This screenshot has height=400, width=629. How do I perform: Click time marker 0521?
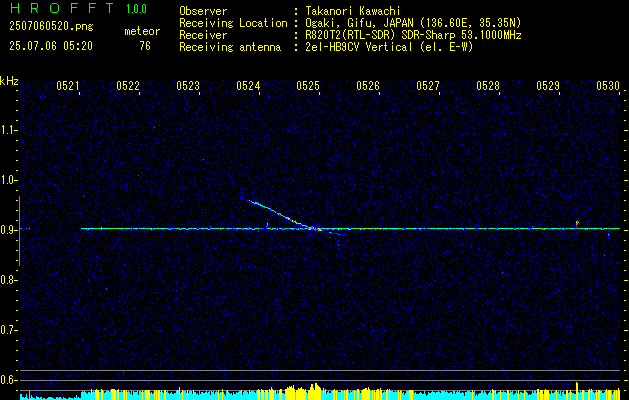pos(68,85)
